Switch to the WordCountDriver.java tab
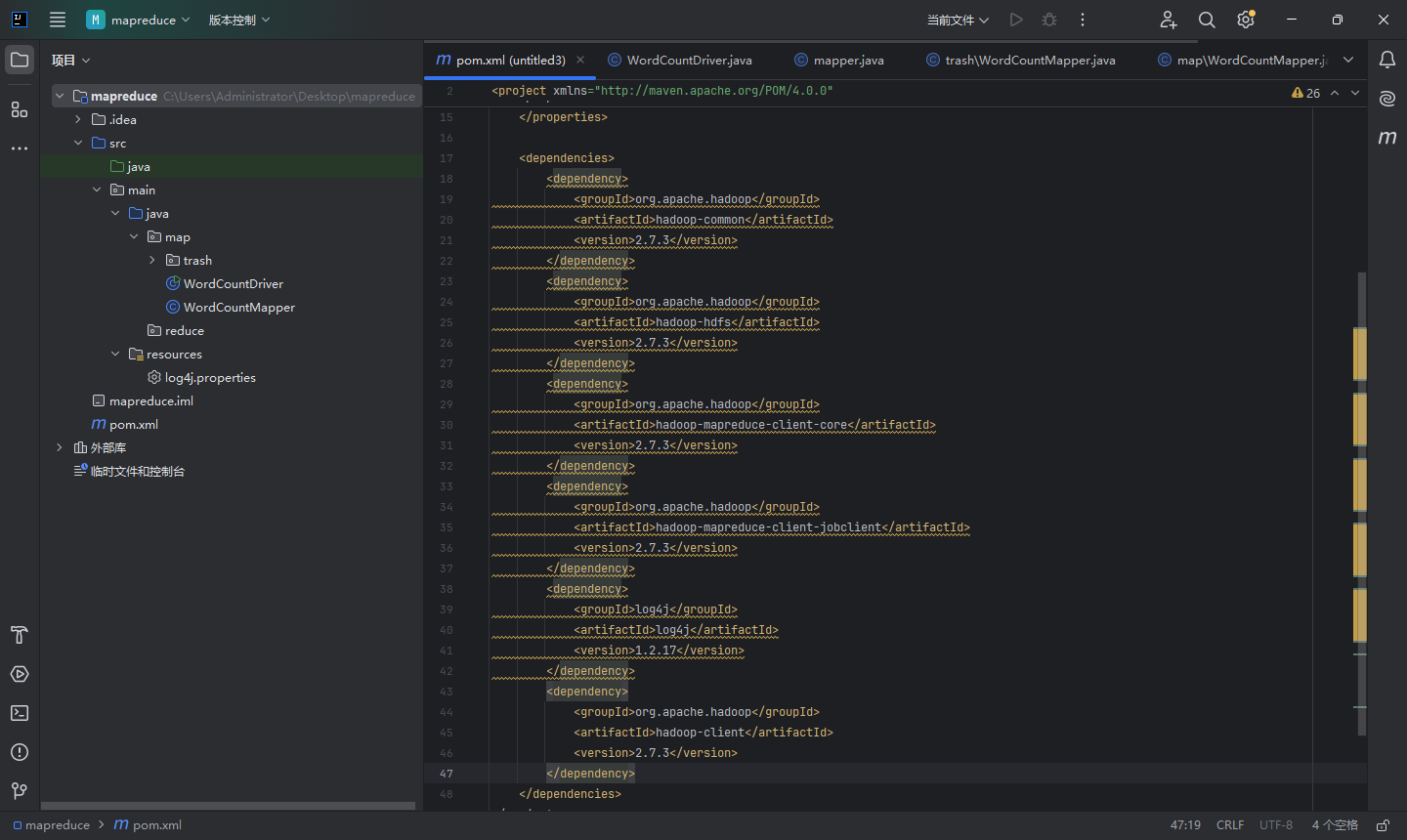The image size is (1407, 840). pyautogui.click(x=680, y=60)
